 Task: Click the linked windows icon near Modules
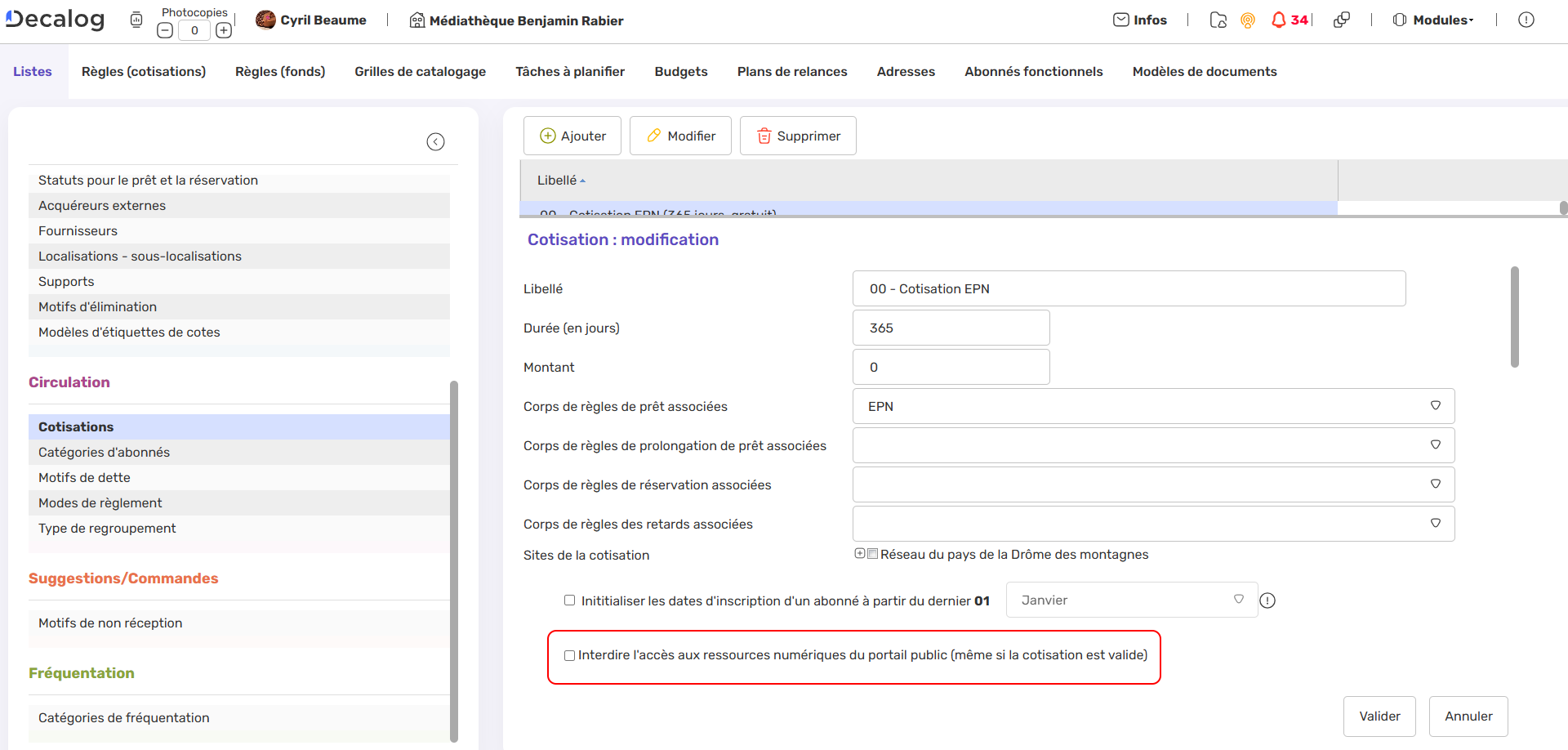pyautogui.click(x=1342, y=20)
